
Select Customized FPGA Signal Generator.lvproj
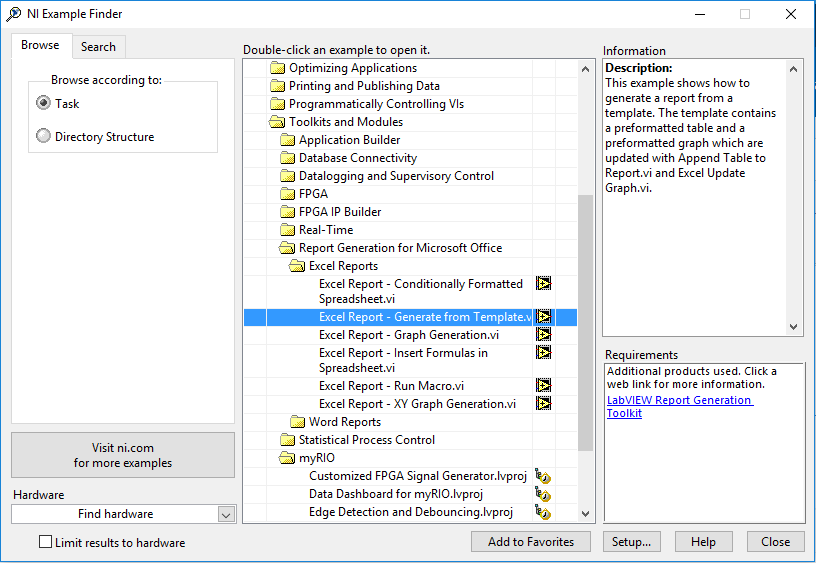click(x=418, y=476)
